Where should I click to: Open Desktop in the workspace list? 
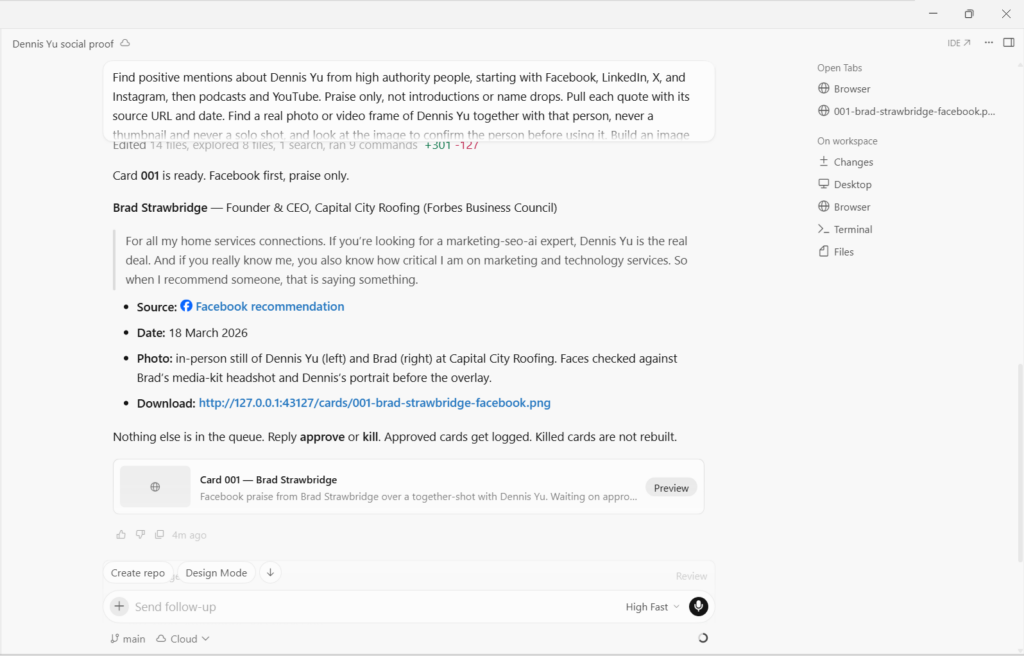click(845, 184)
